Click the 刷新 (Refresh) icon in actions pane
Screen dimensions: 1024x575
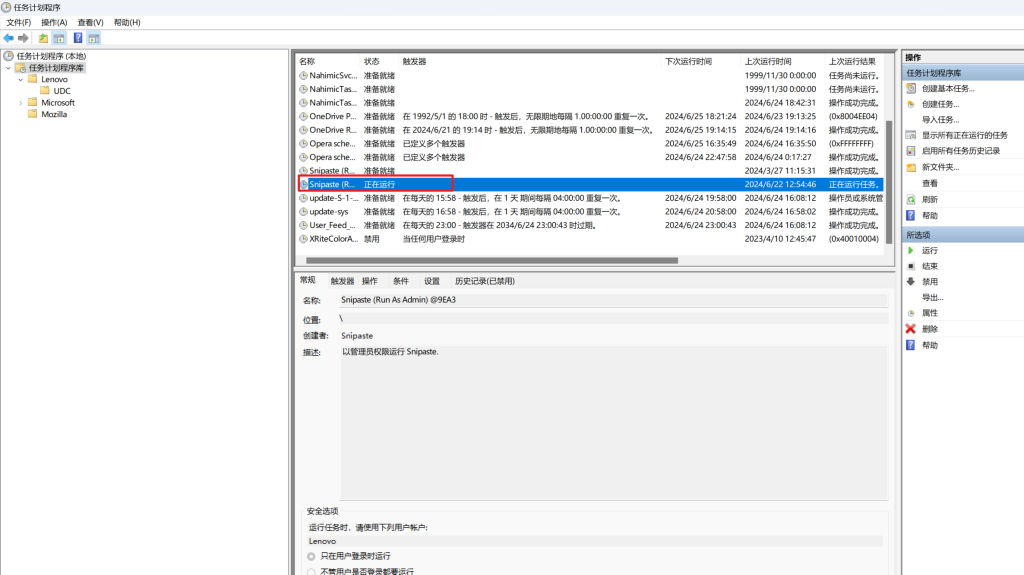coord(910,199)
